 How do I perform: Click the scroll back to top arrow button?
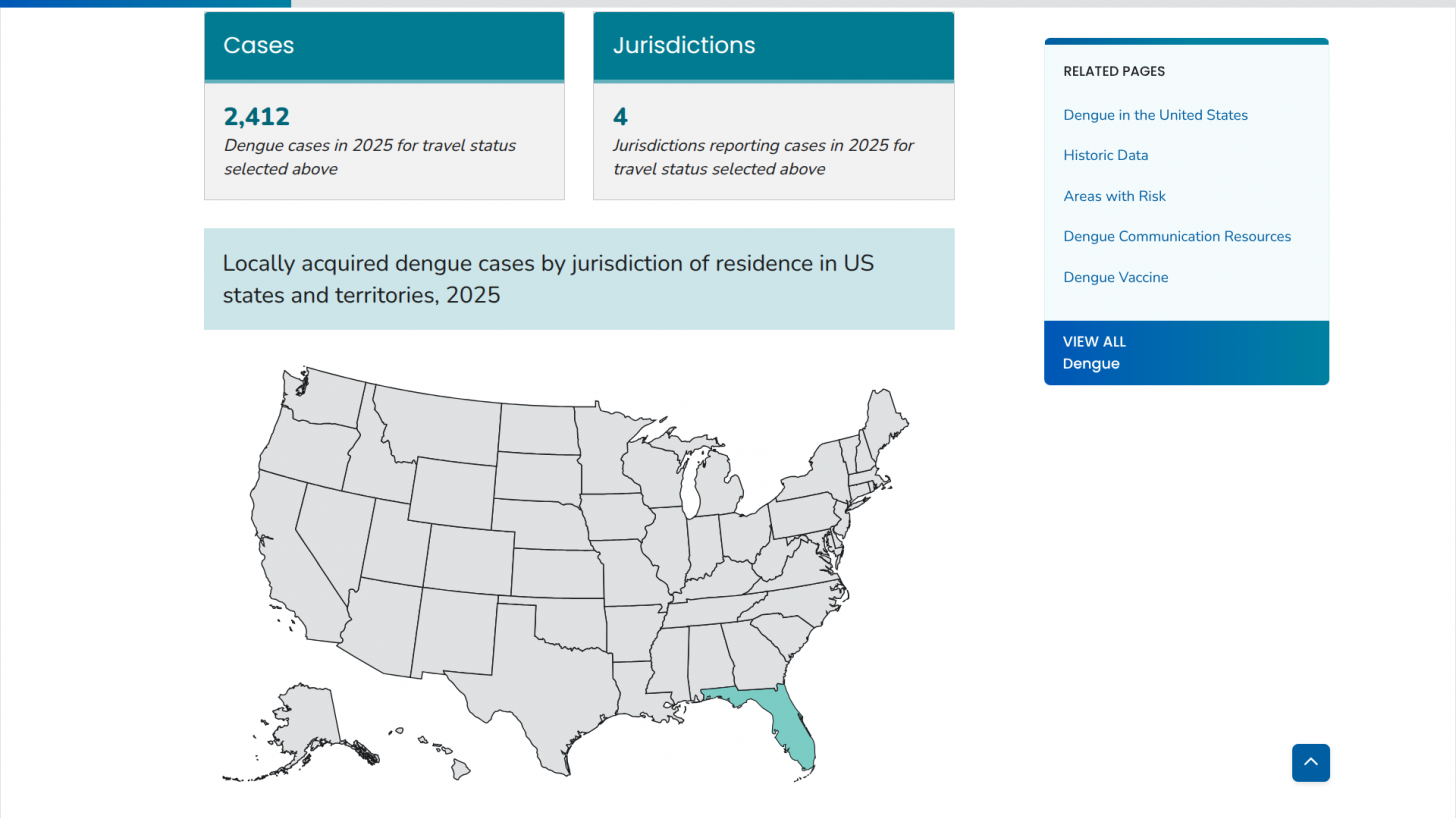(x=1310, y=763)
